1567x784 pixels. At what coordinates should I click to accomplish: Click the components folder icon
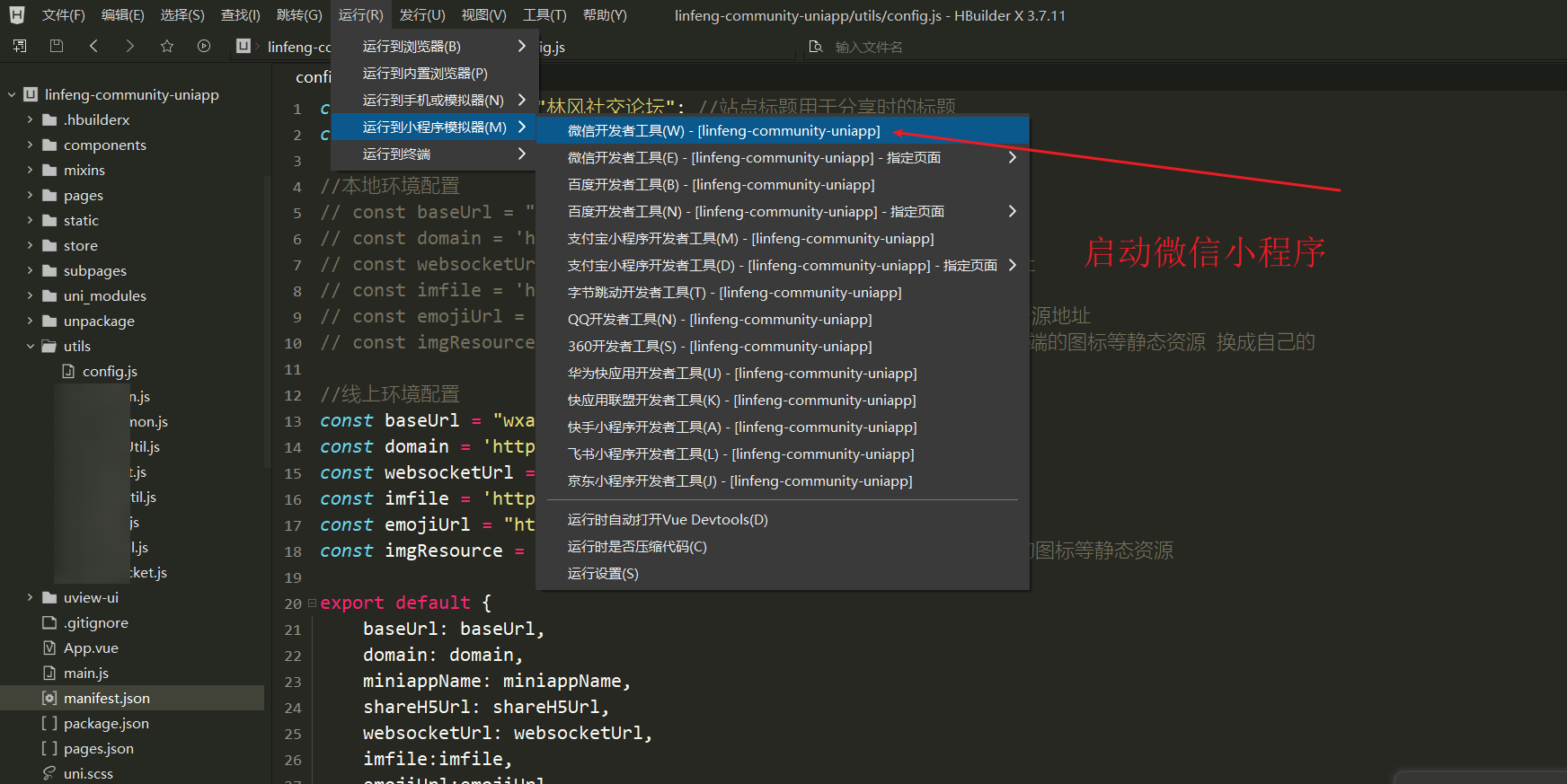(49, 145)
